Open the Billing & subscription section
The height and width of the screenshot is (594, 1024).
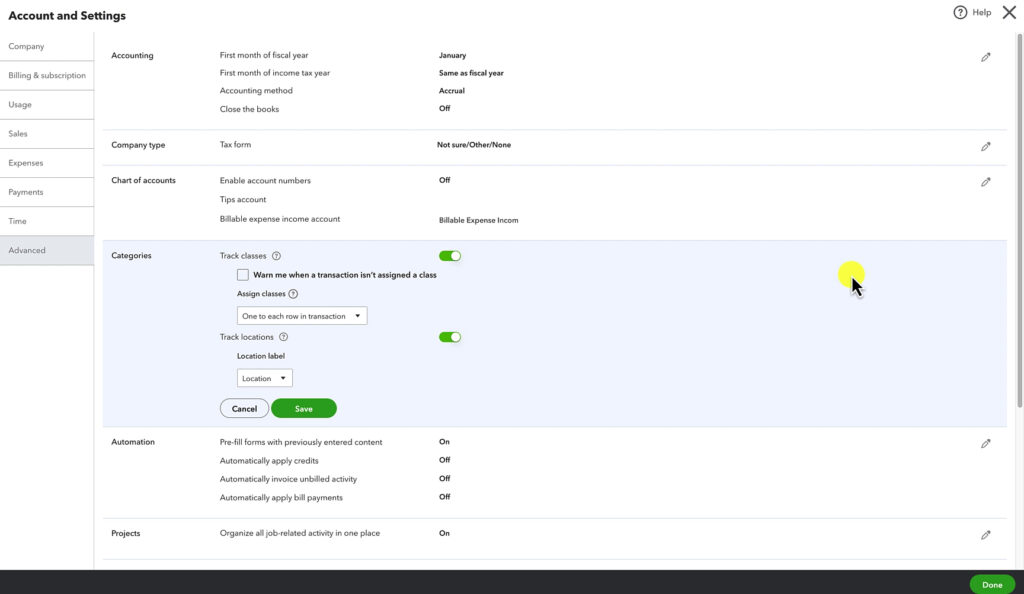pos(47,75)
